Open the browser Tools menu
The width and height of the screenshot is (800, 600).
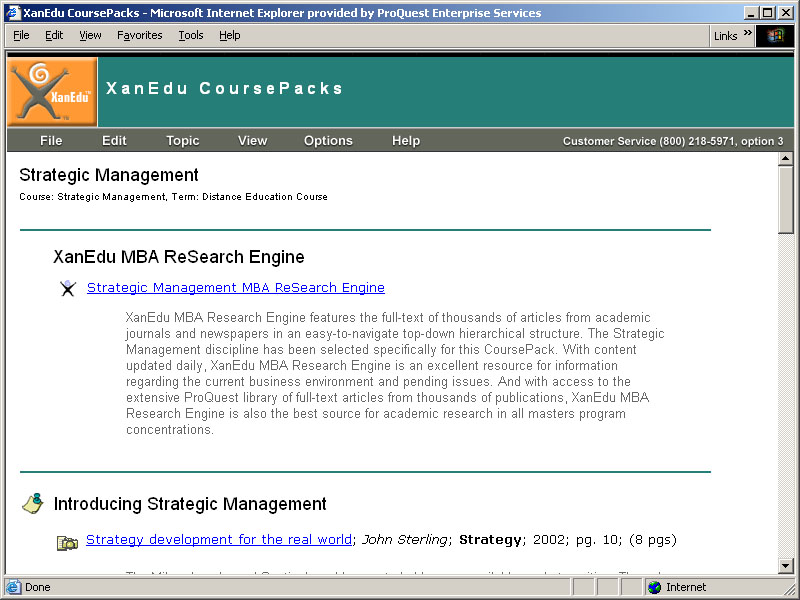click(190, 35)
